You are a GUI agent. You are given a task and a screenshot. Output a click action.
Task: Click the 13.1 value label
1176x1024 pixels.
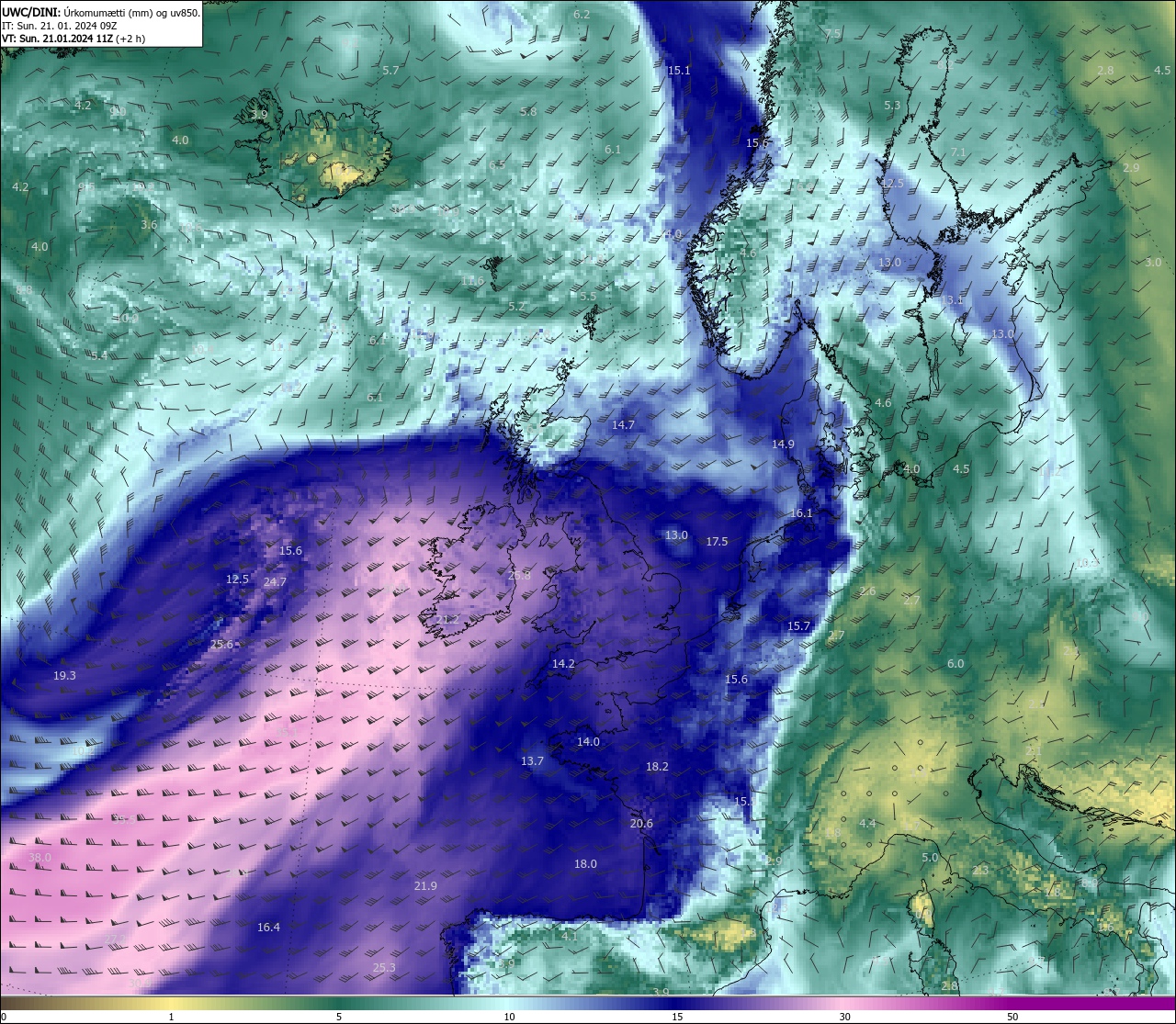[x=952, y=300]
